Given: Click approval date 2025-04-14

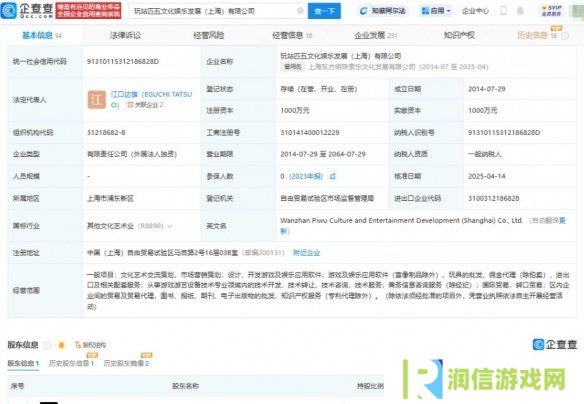Looking at the screenshot, I should pos(487,176).
